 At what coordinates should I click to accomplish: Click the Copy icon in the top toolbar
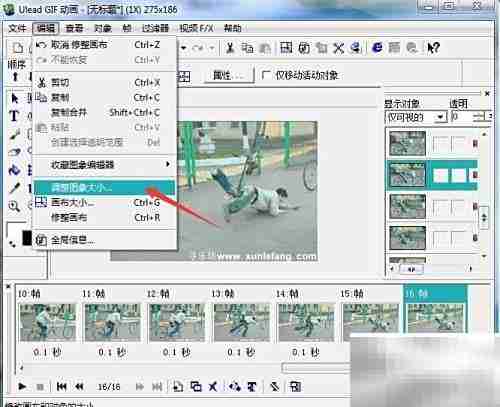coord(247,48)
